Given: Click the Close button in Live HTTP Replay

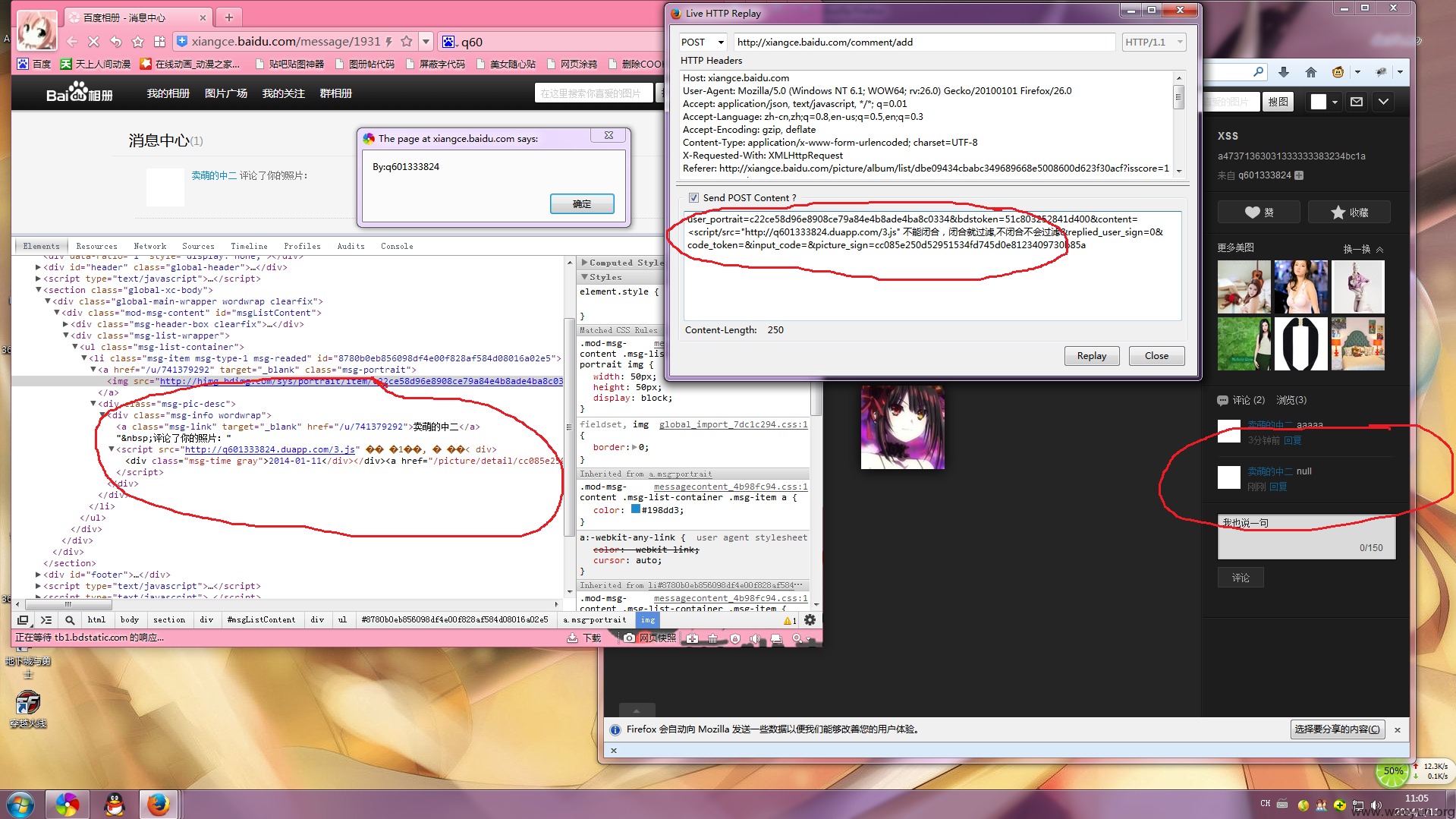Looking at the screenshot, I should tap(1156, 356).
